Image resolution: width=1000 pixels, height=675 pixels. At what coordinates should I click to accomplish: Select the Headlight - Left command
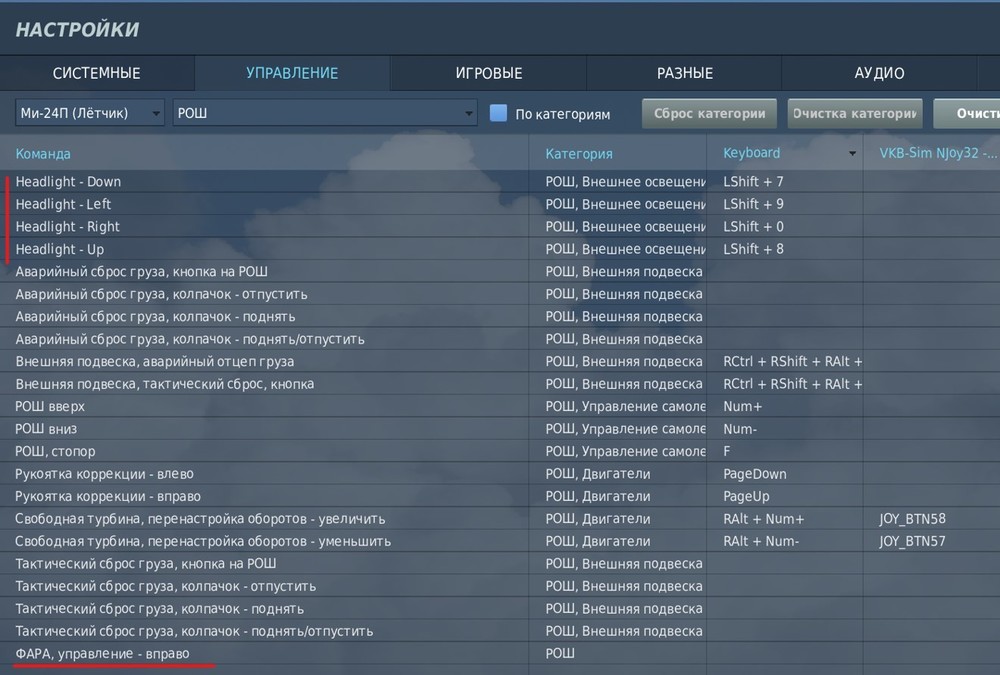tap(63, 204)
